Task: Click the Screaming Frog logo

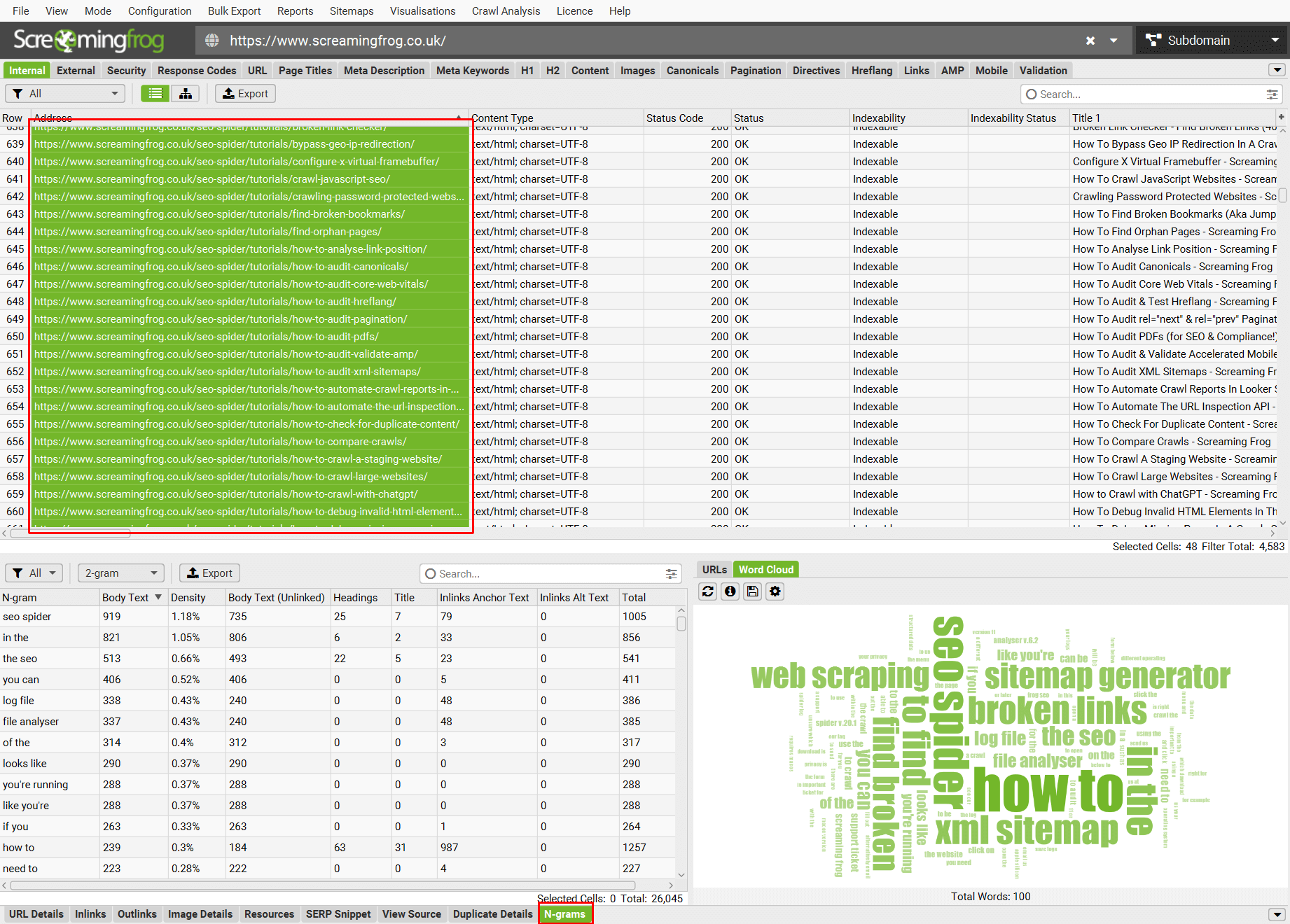Action: 89,41
